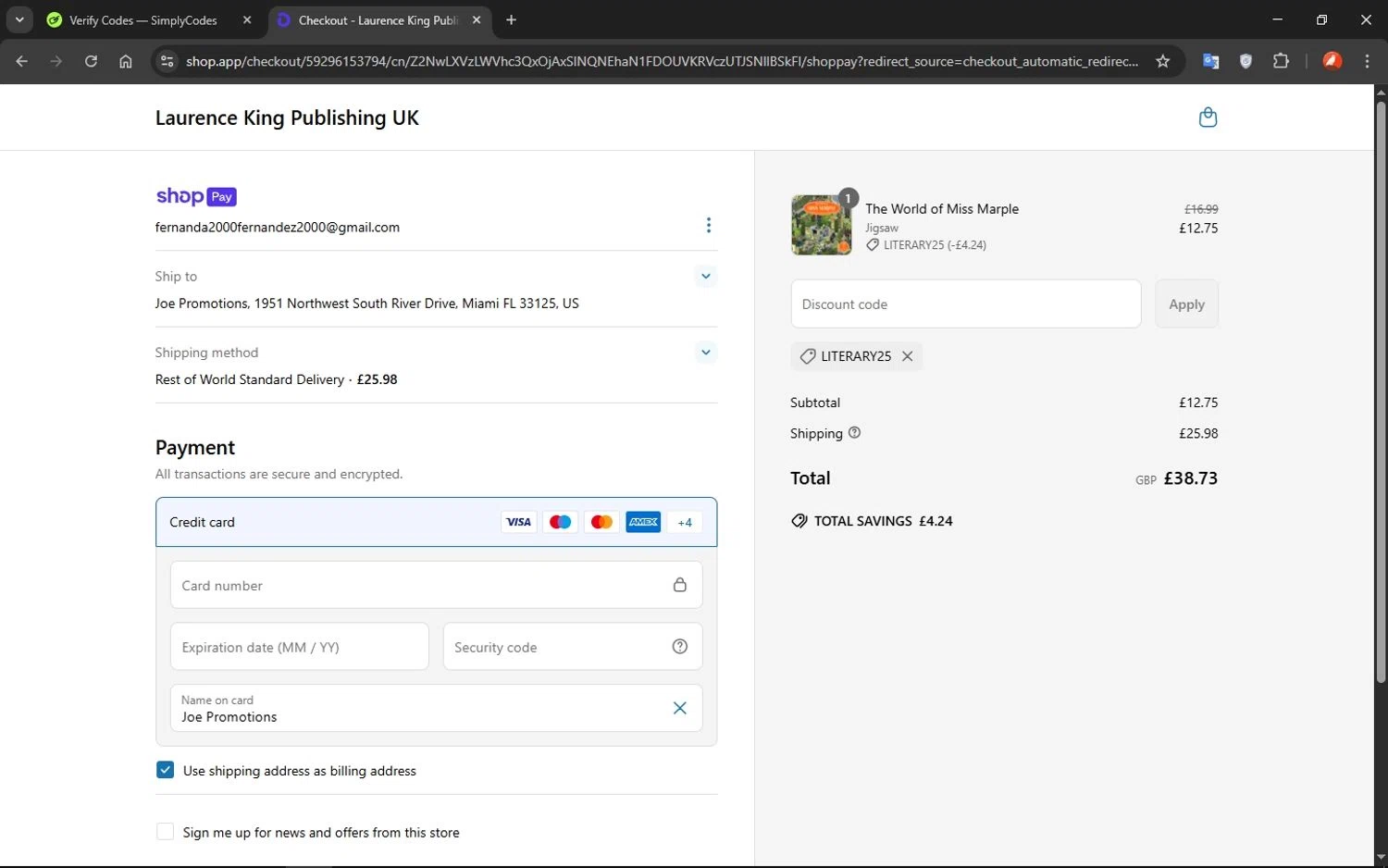This screenshot has width=1388, height=868.
Task: Open the security code help icon
Action: click(x=680, y=647)
